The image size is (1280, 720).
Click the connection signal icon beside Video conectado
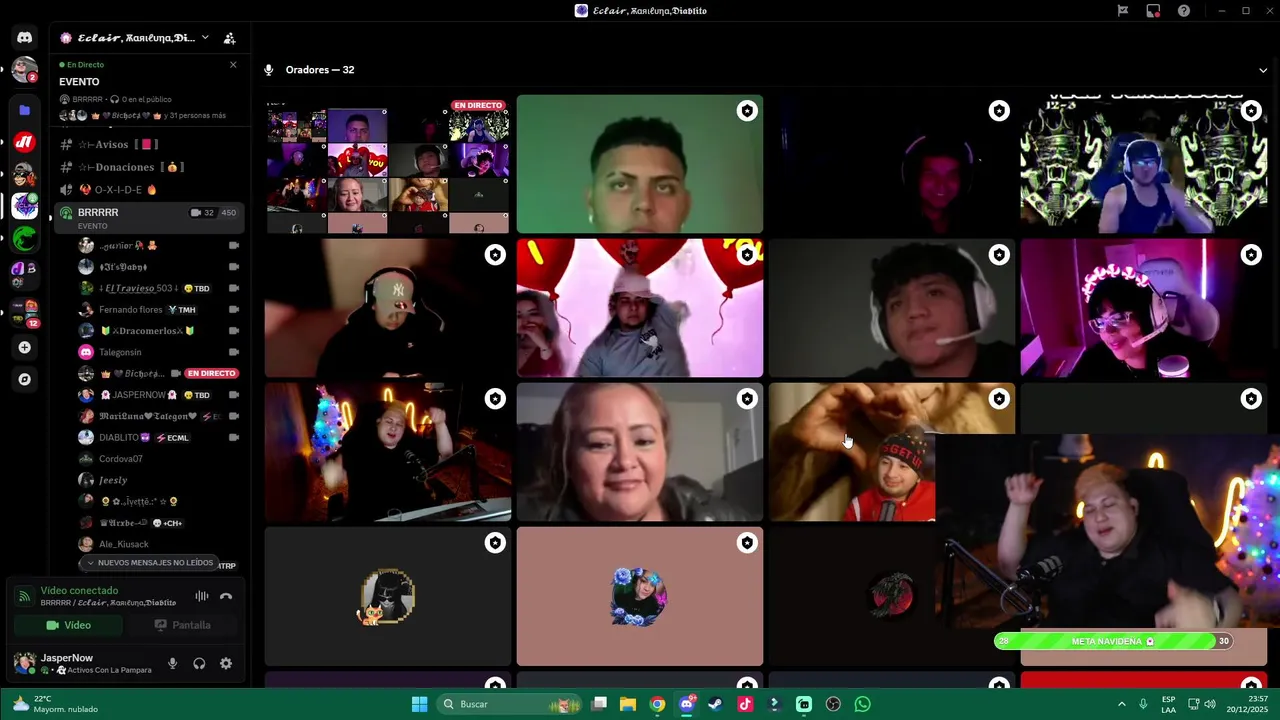(24, 597)
